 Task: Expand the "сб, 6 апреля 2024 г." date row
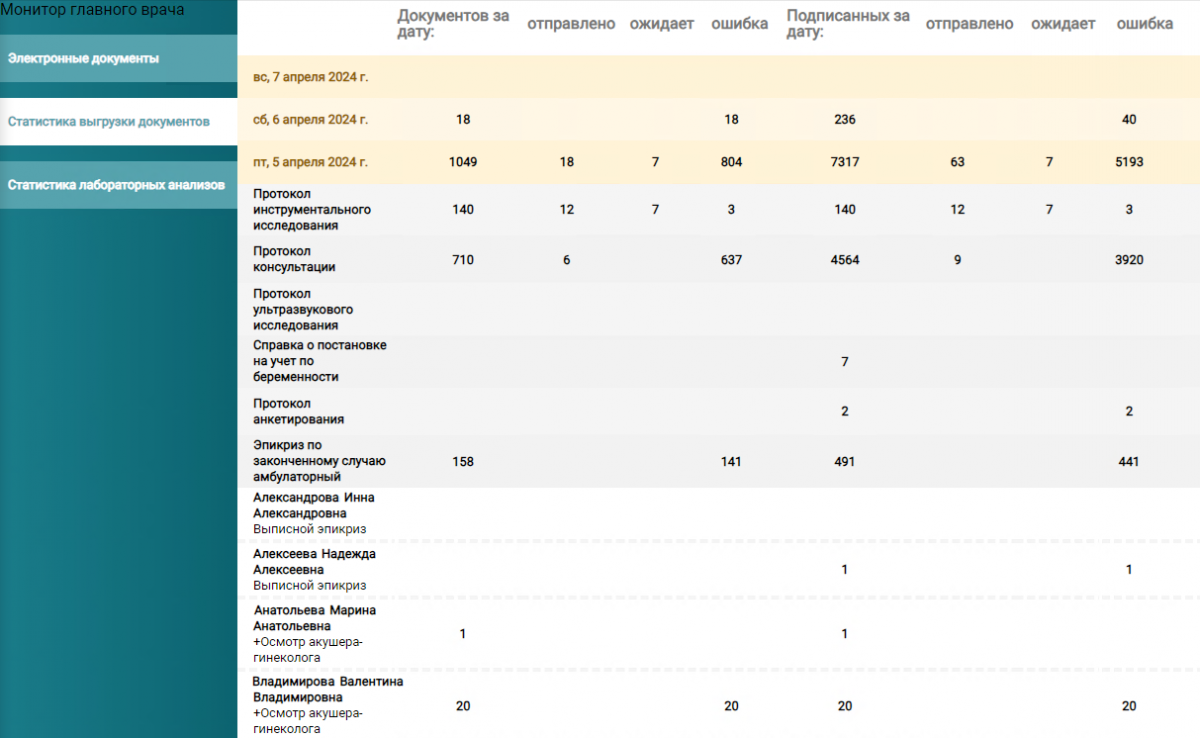click(718, 120)
